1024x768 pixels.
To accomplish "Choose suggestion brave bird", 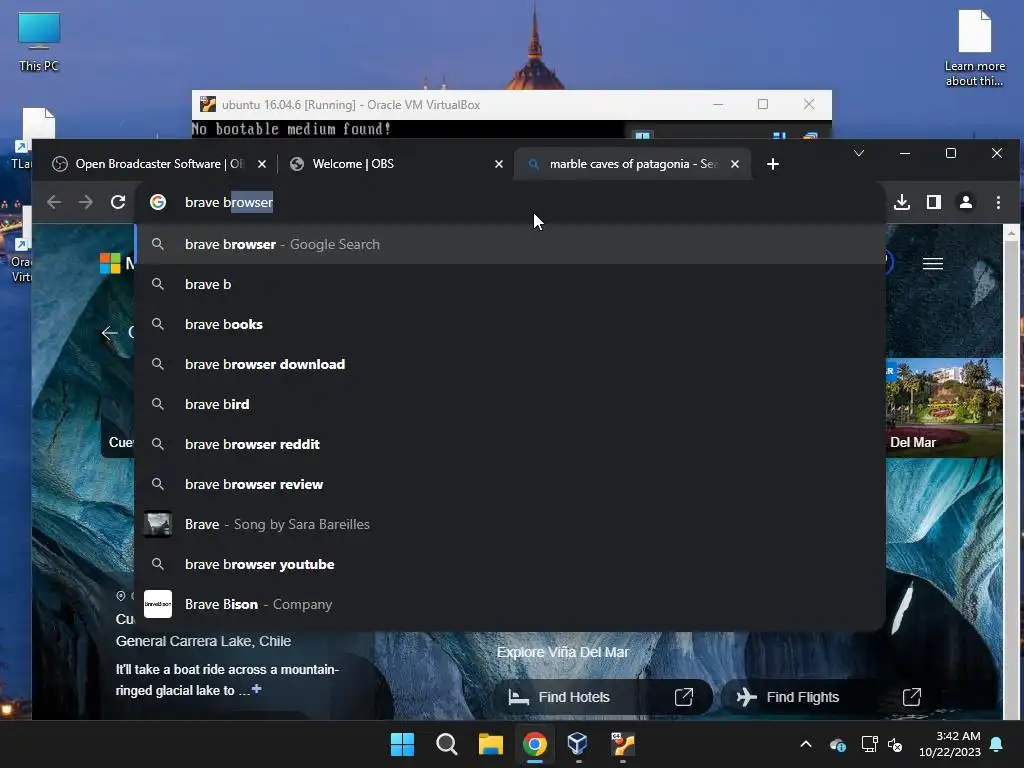I will [x=510, y=404].
